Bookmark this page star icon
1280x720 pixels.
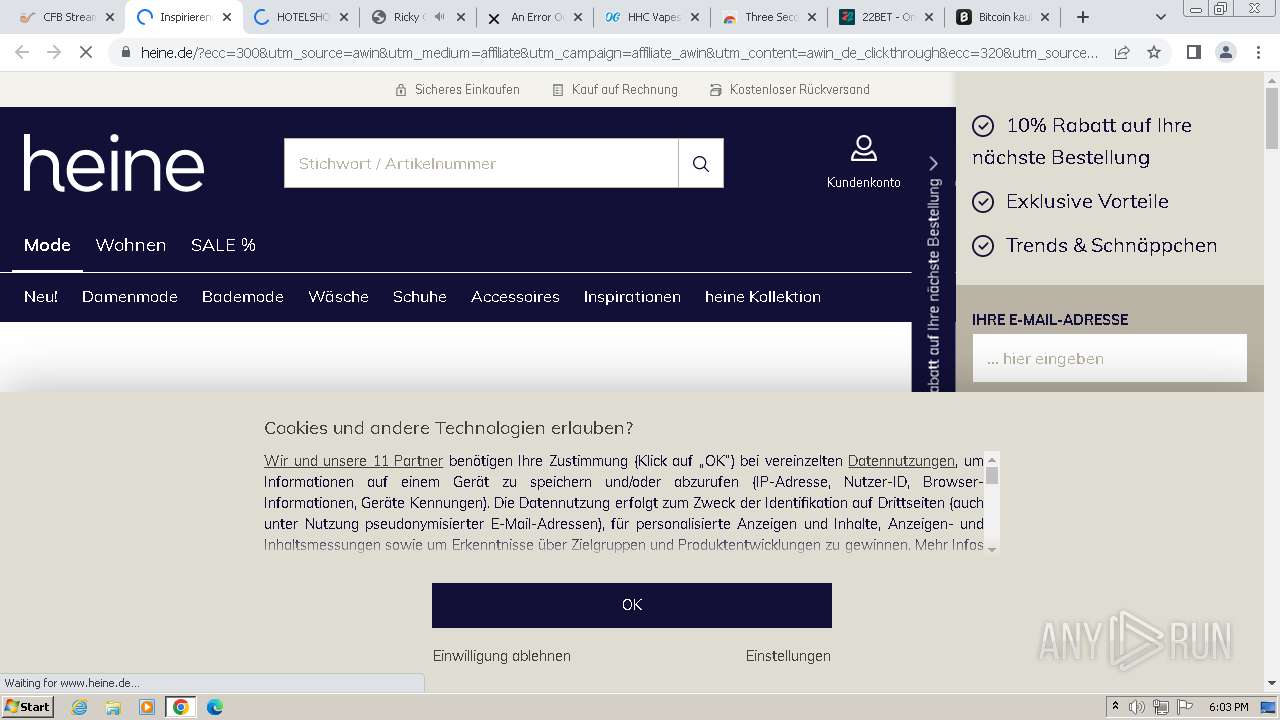click(1154, 52)
